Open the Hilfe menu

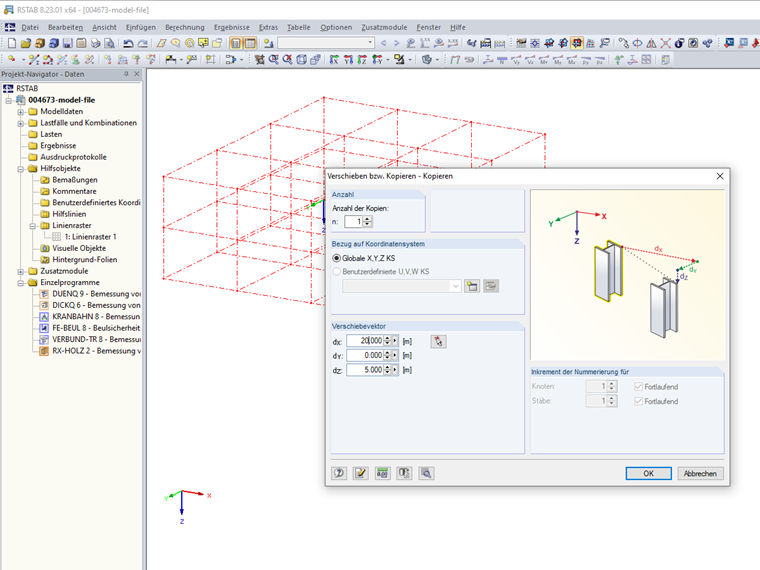458,27
